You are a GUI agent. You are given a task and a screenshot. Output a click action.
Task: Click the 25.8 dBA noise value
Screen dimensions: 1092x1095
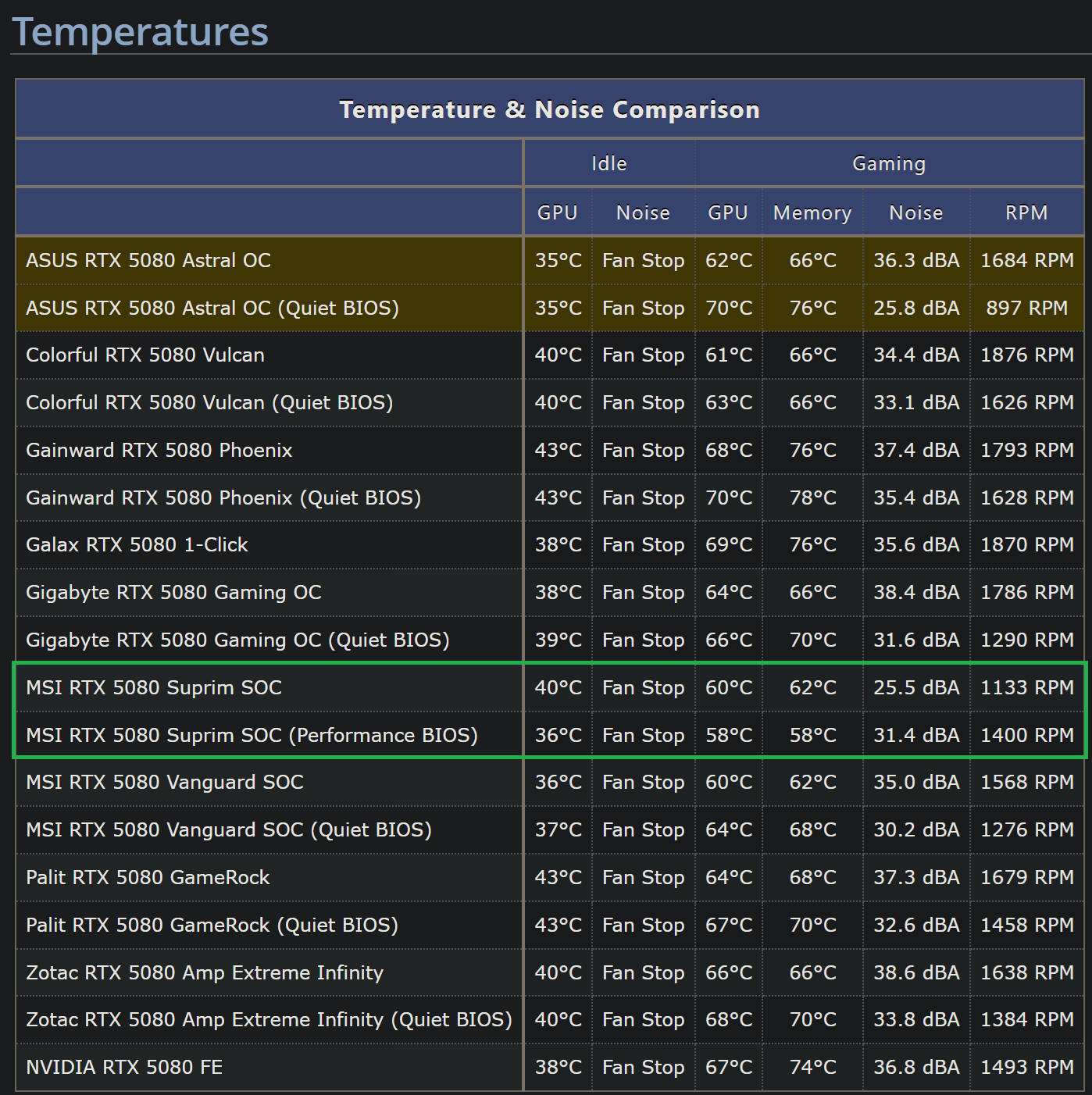point(916,308)
